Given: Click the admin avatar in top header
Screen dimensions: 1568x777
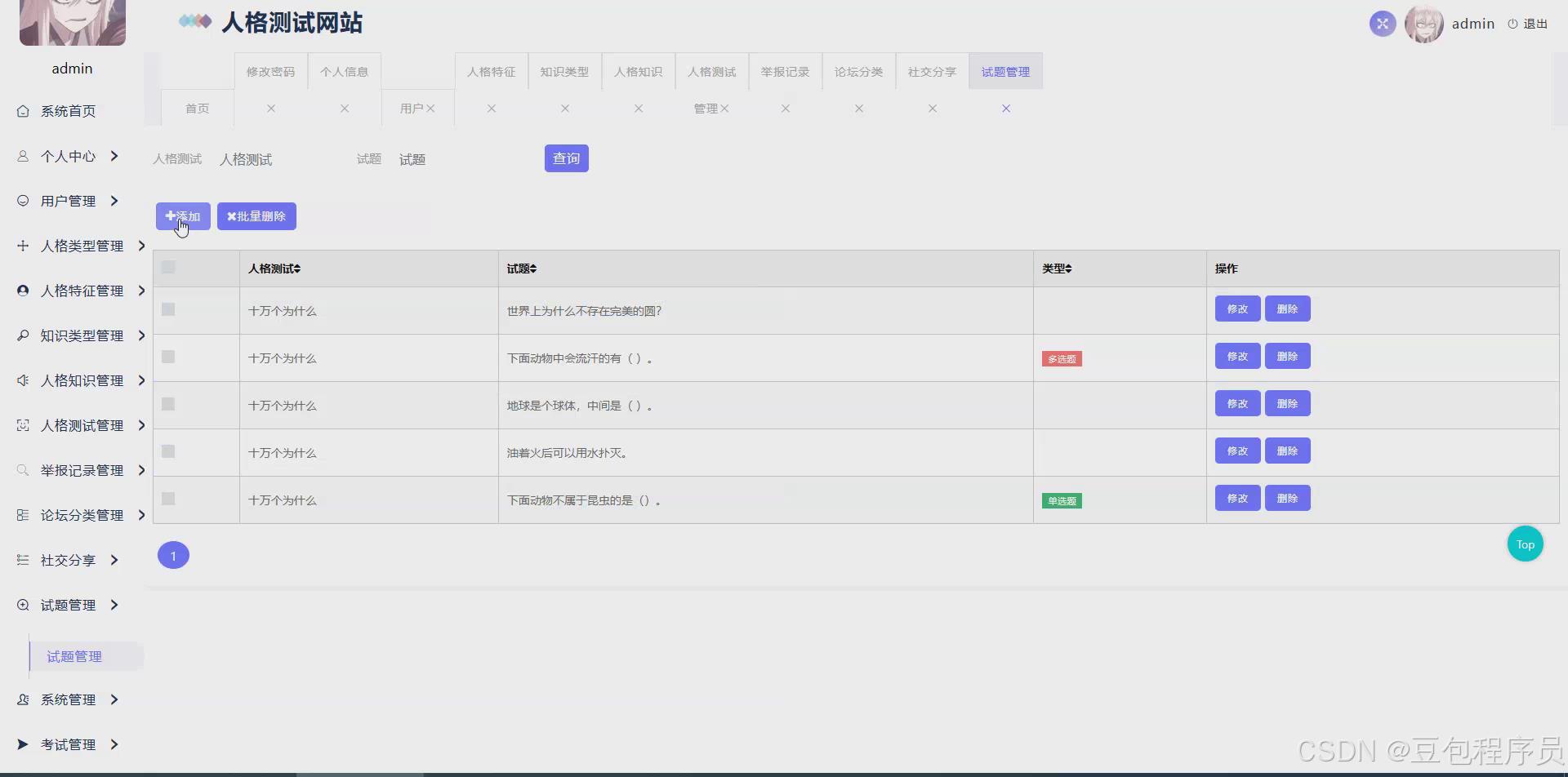Looking at the screenshot, I should click(x=1424, y=24).
